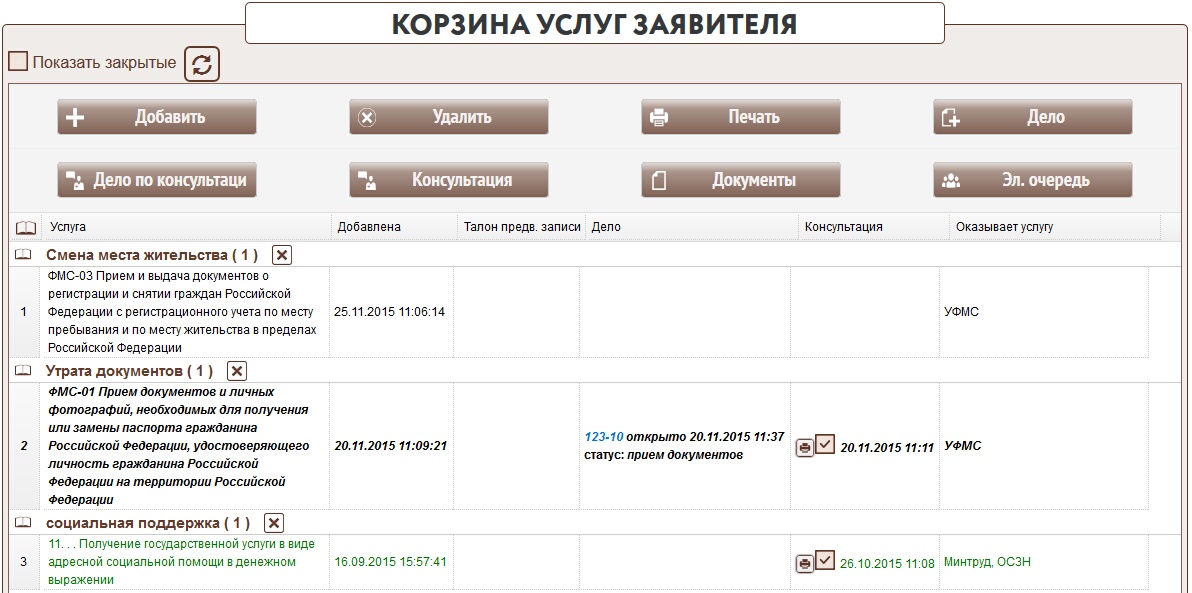1192x593 pixels.
Task: Toggle consultation checkbox dated 26.10.2015
Action: tap(825, 560)
